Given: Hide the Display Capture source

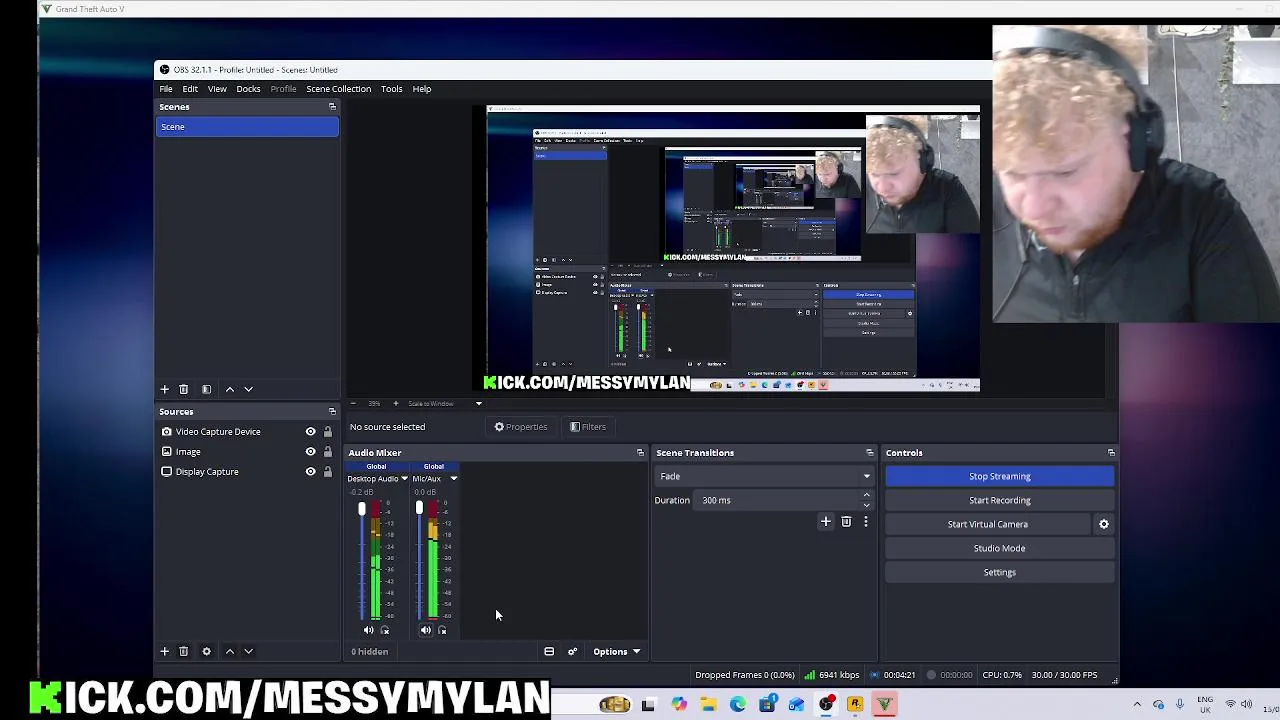Looking at the screenshot, I should click(x=310, y=472).
